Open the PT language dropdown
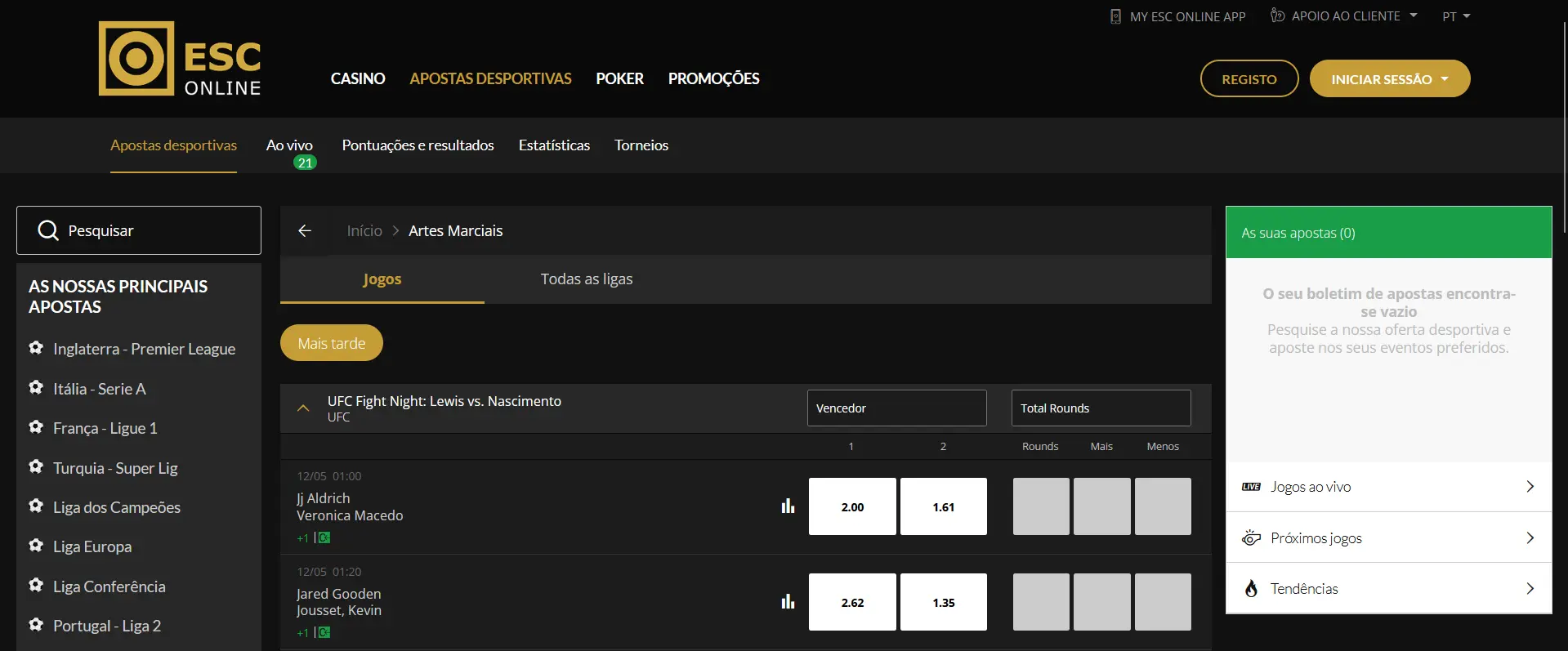The image size is (1568, 651). click(x=1456, y=16)
